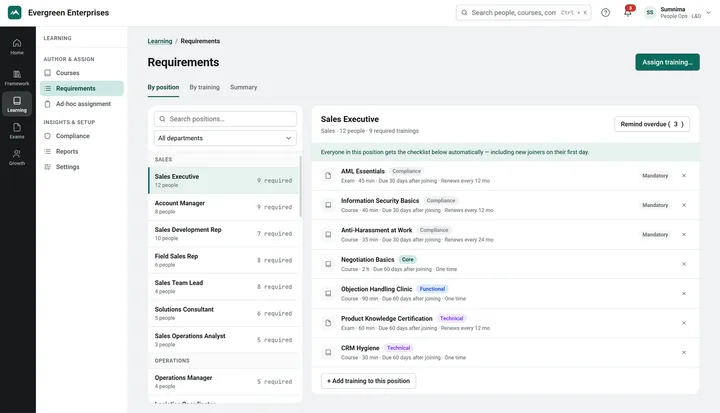Click the positions list scrollbar
This screenshot has width=720, height=413.
click(301, 186)
